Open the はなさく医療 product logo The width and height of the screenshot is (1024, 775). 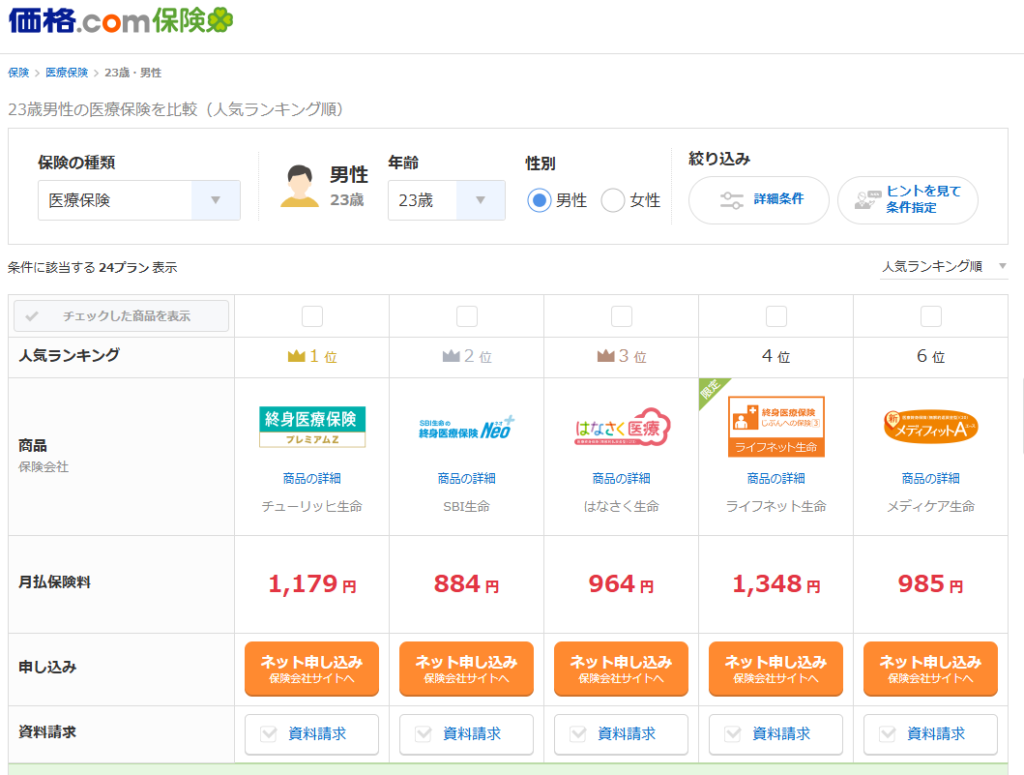click(x=622, y=428)
